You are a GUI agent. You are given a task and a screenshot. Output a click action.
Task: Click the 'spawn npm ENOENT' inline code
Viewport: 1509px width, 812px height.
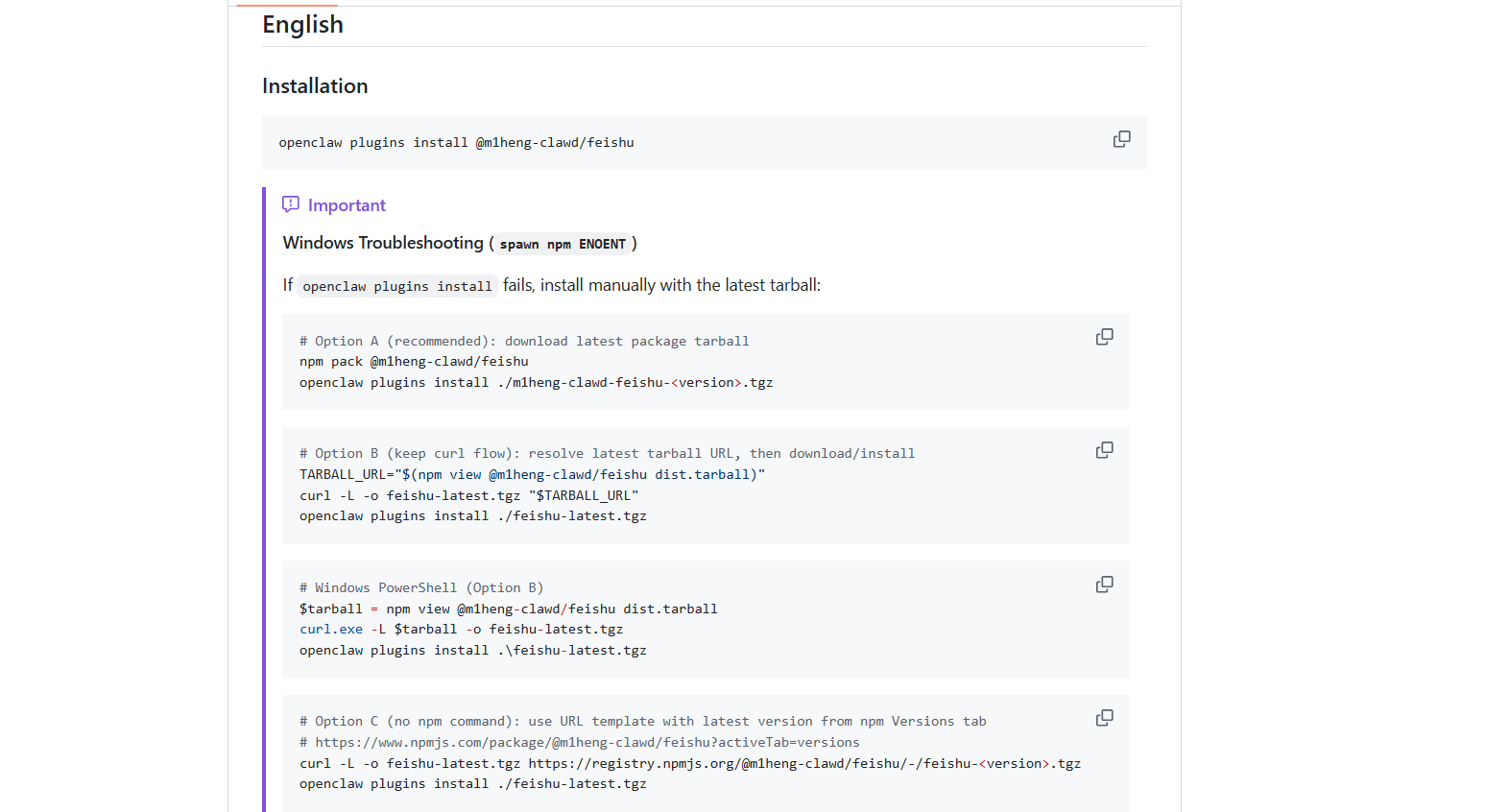point(562,245)
